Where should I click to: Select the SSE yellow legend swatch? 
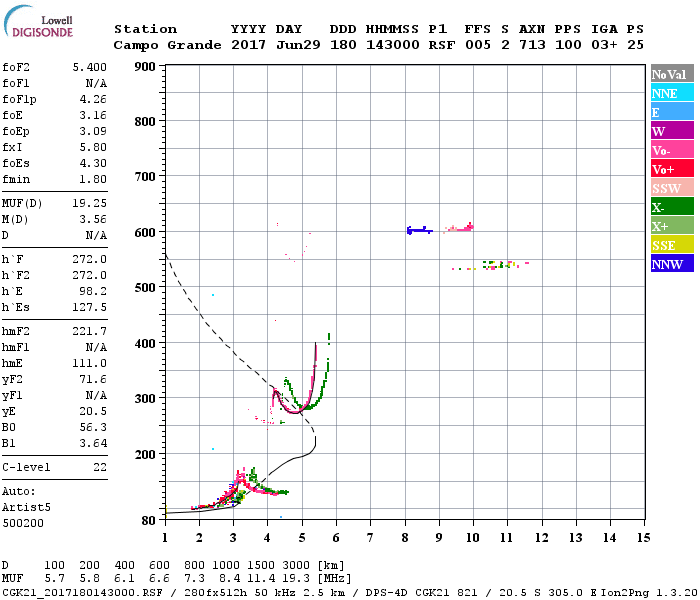(x=672, y=244)
